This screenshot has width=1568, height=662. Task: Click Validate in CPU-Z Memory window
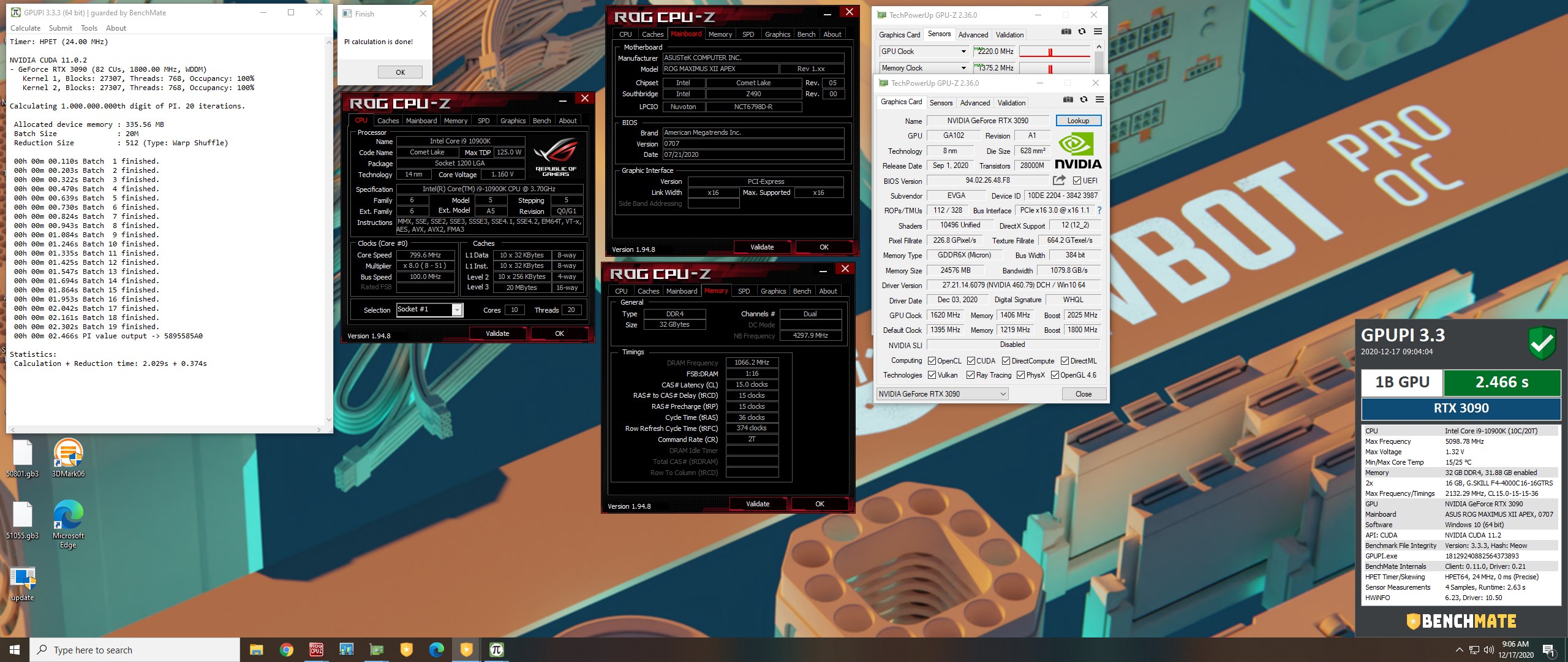758,504
